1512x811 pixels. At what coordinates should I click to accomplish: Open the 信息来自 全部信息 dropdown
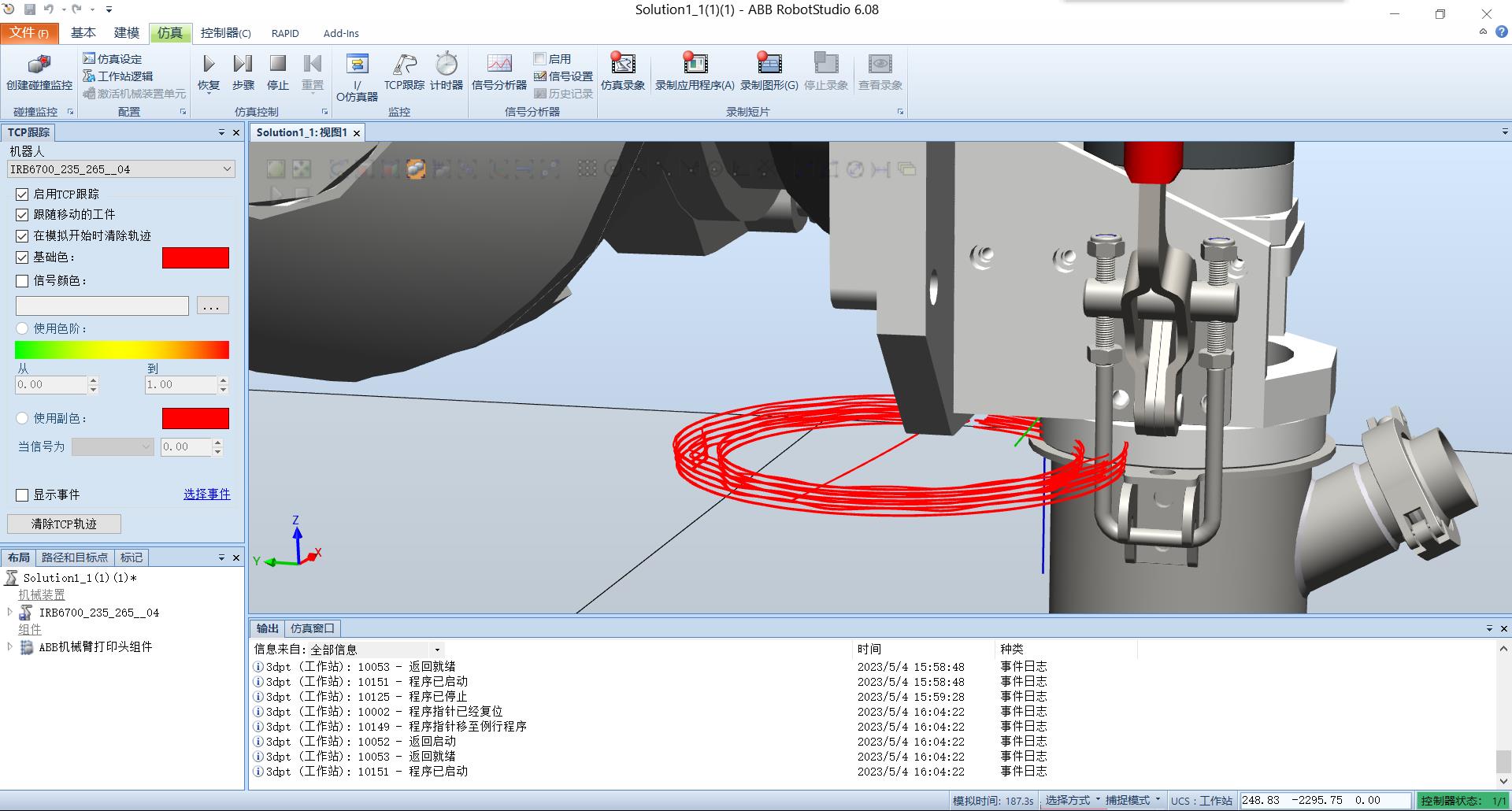pos(437,650)
